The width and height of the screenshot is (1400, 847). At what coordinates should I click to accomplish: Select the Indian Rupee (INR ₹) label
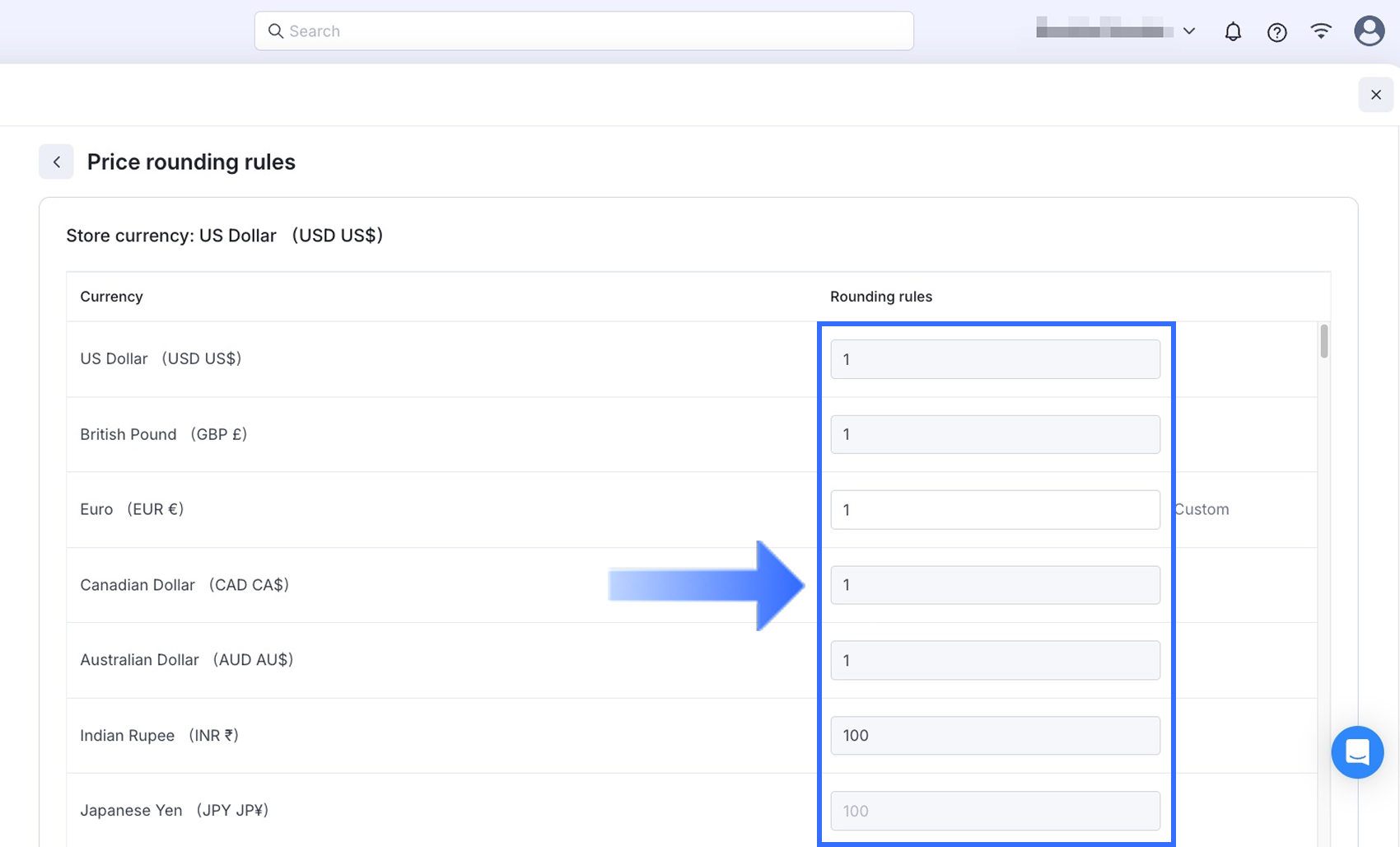tap(159, 735)
